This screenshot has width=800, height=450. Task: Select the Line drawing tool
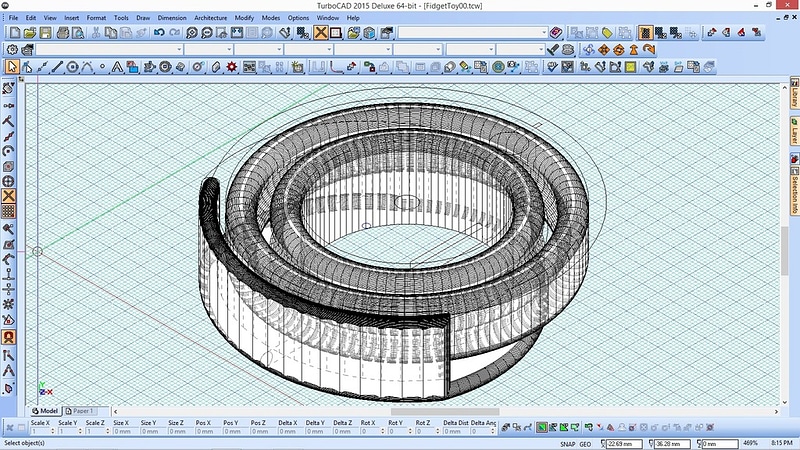(x=57, y=67)
